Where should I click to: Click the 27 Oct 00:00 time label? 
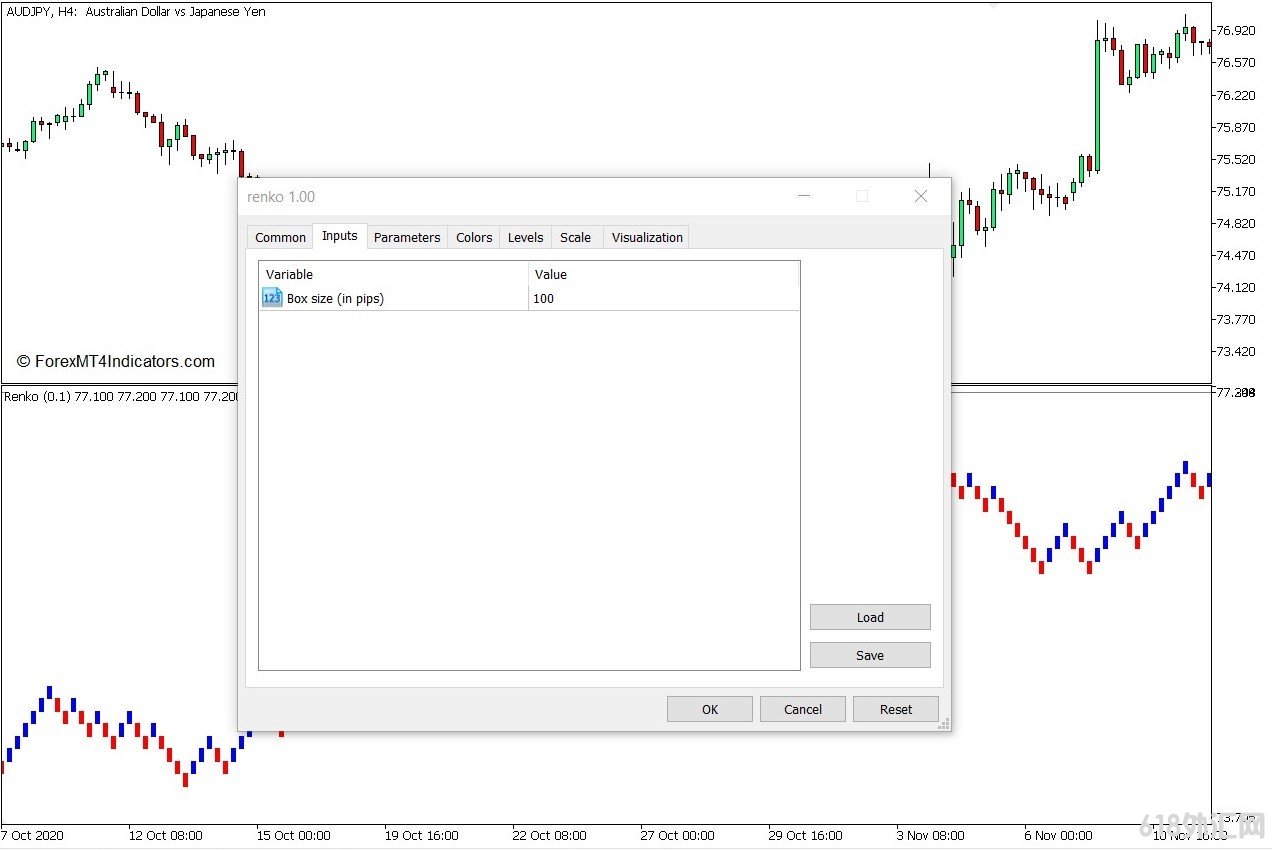(677, 835)
